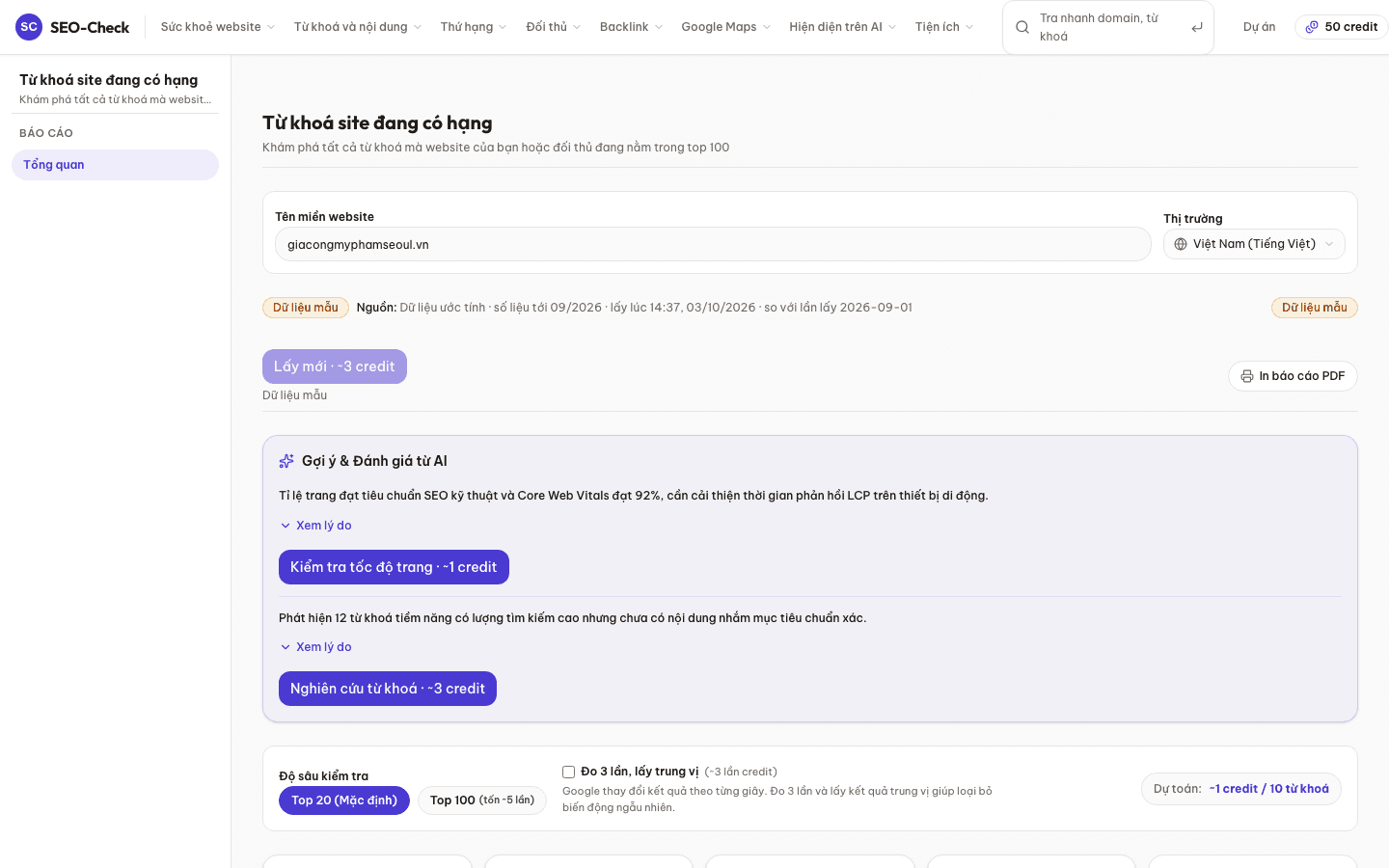Click the Nguồn data source text
Screen dimensions: 1389x868
[x=635, y=308]
